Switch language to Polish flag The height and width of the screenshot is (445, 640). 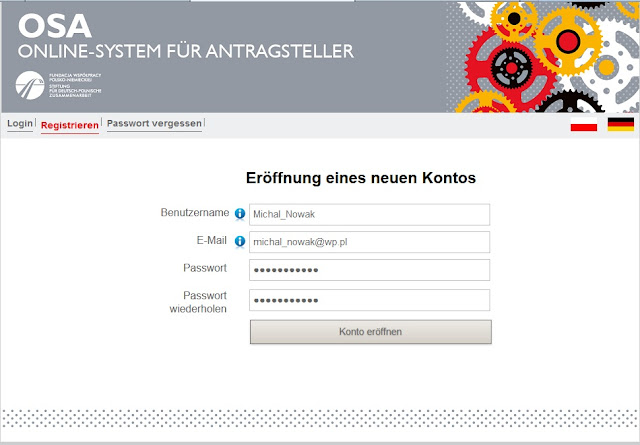[584, 124]
